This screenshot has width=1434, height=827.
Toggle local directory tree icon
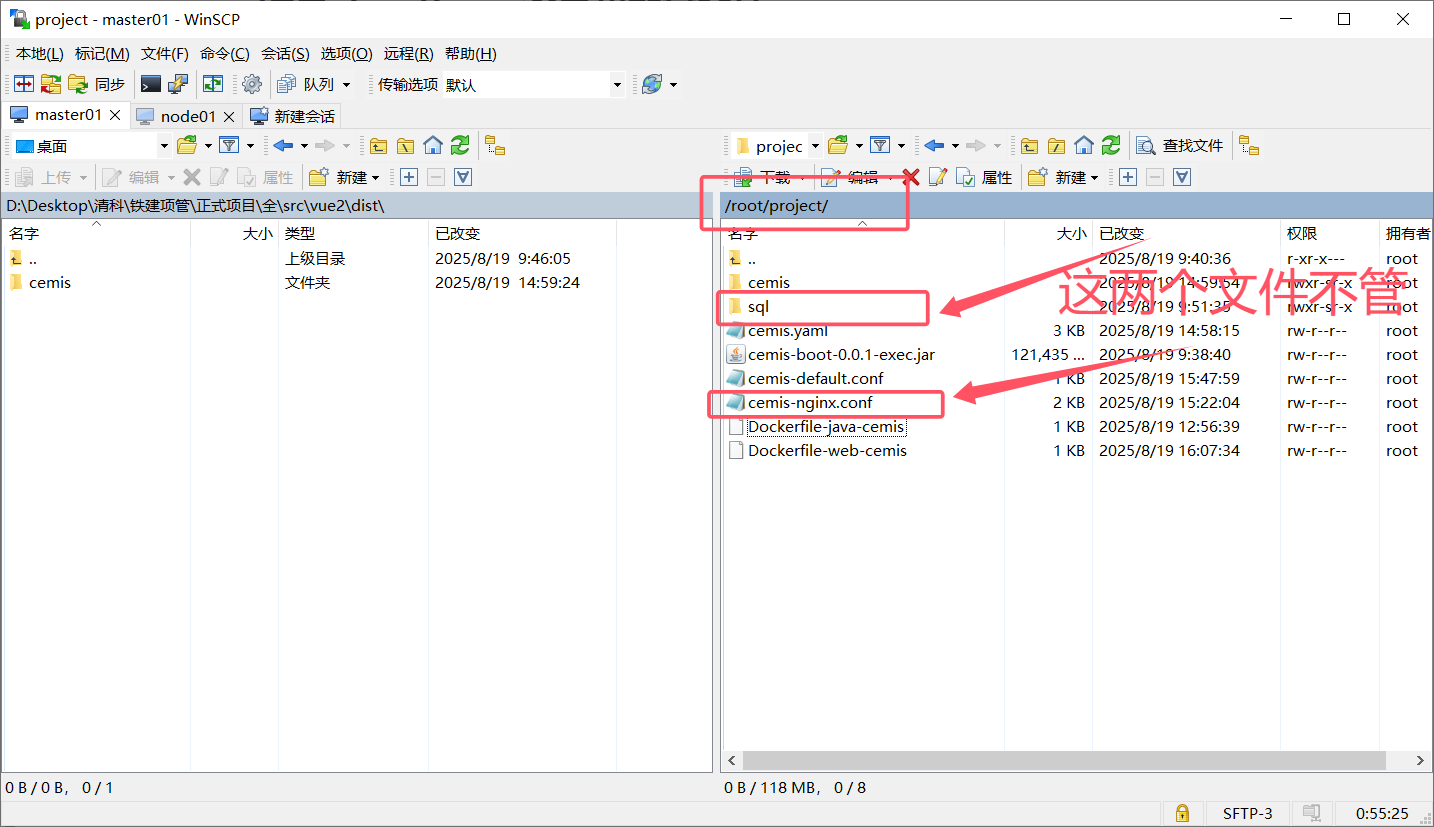point(495,146)
